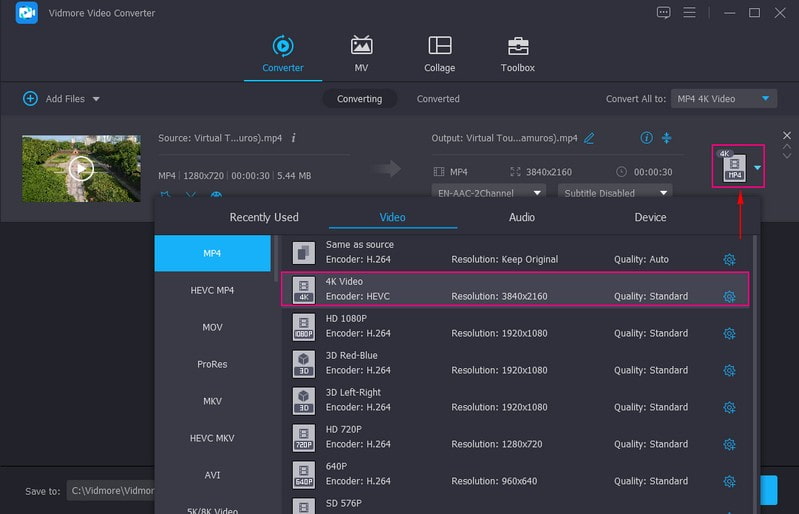Image resolution: width=799 pixels, height=514 pixels.
Task: Open settings gear for HD 1080P preset
Action: click(x=729, y=333)
